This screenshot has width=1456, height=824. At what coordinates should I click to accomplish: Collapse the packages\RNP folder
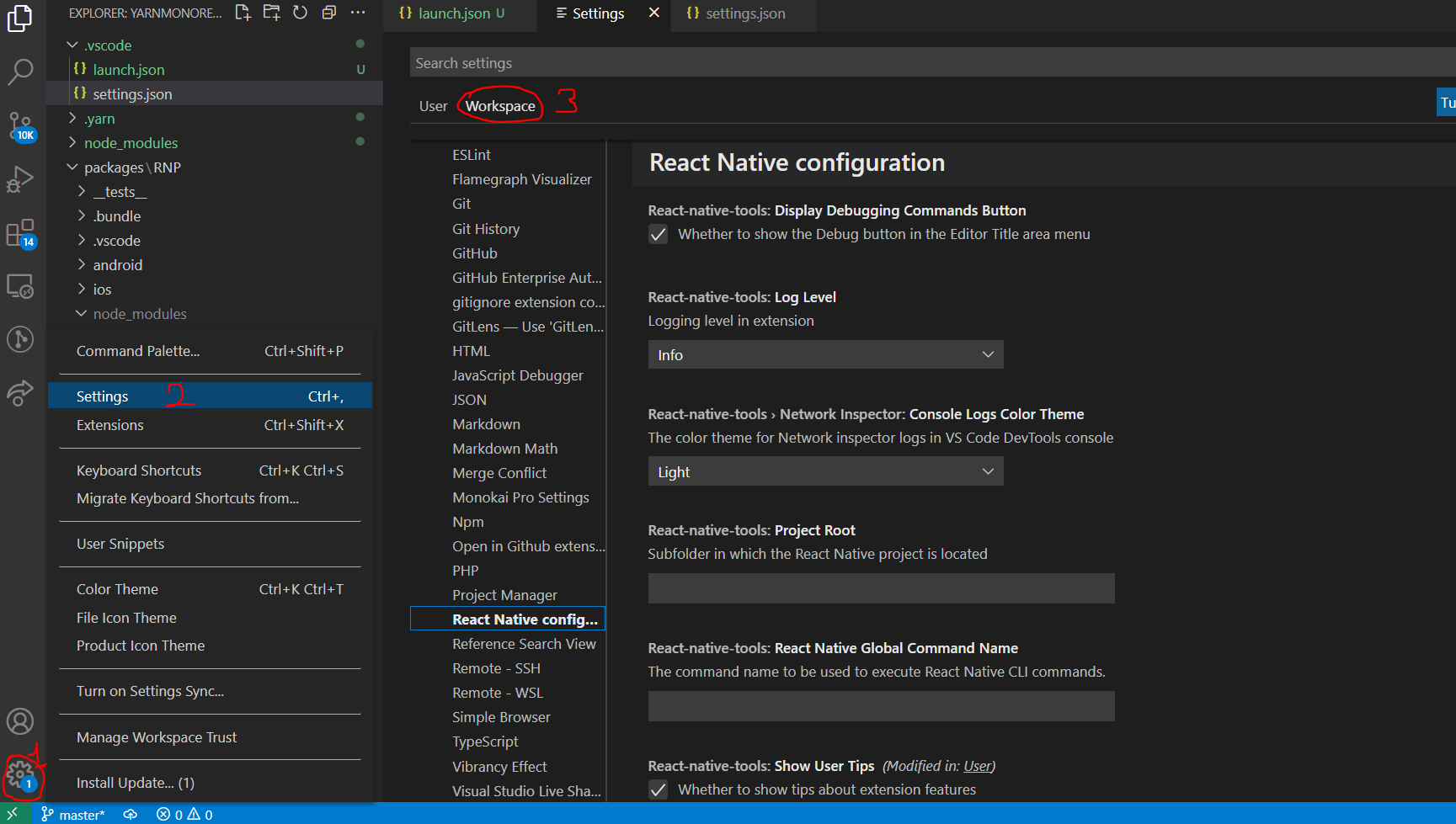215,167
